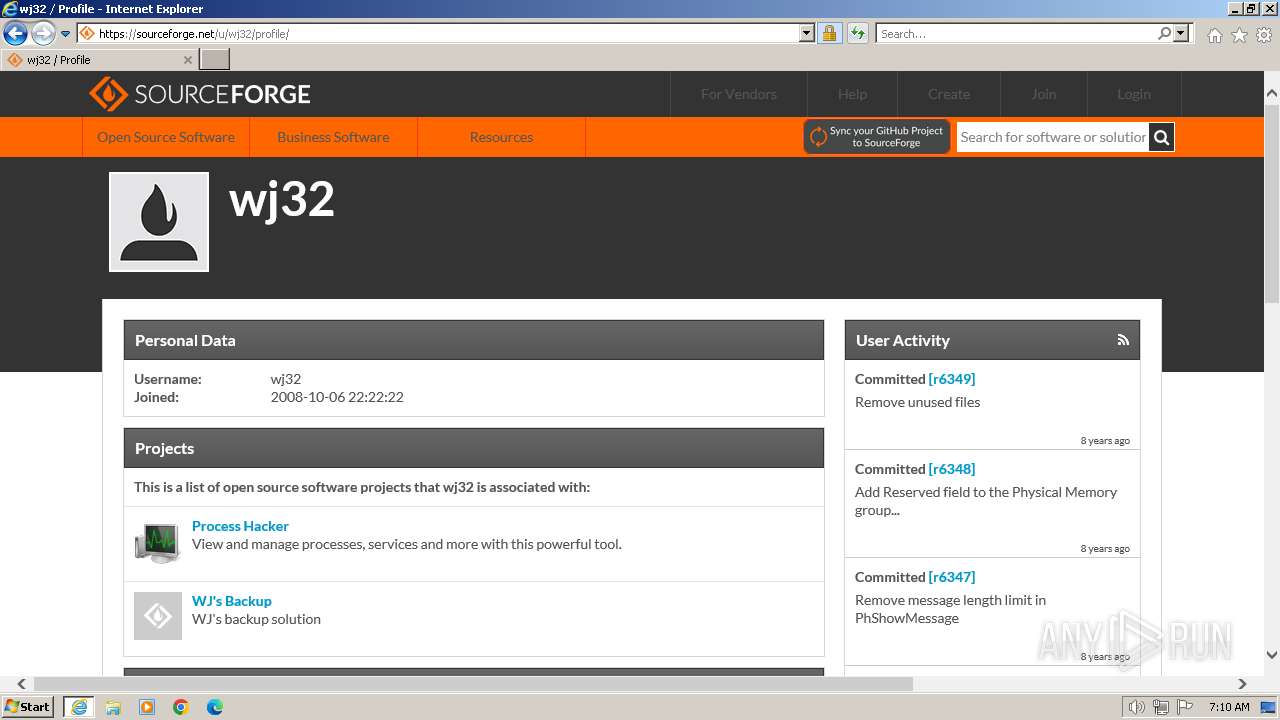Viewport: 1280px width, 720px height.
Task: Open the Open Source Software menu
Action: [x=166, y=137]
